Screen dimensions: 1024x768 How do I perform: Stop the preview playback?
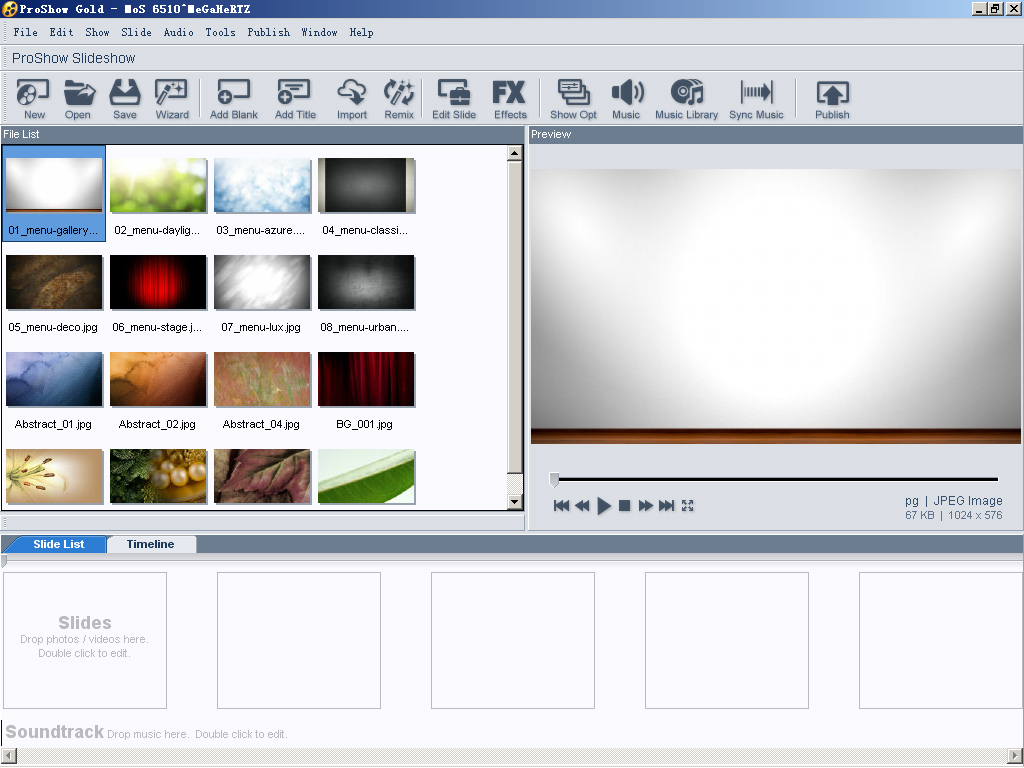coord(624,505)
